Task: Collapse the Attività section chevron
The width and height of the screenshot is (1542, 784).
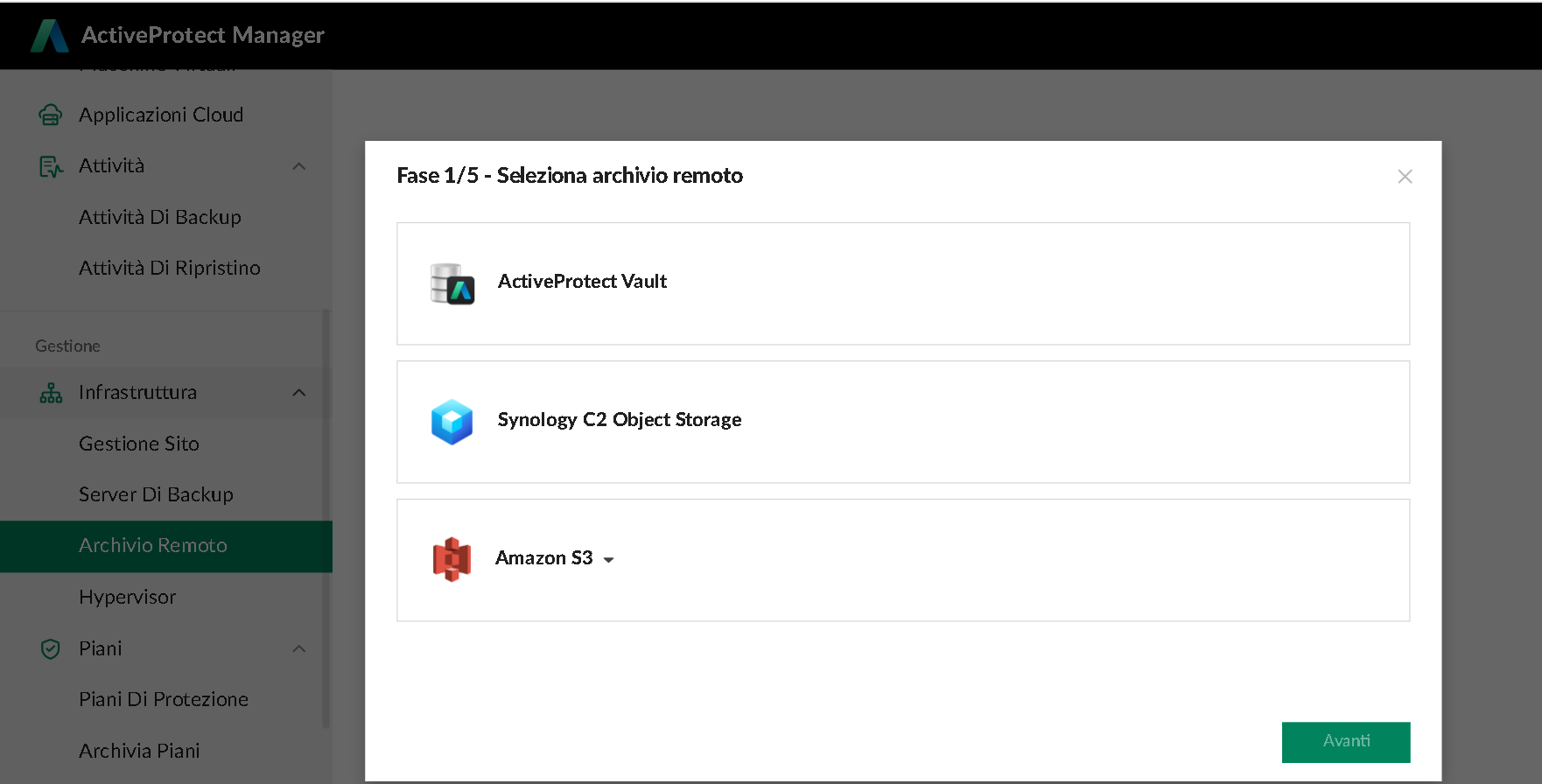Action: pyautogui.click(x=299, y=166)
